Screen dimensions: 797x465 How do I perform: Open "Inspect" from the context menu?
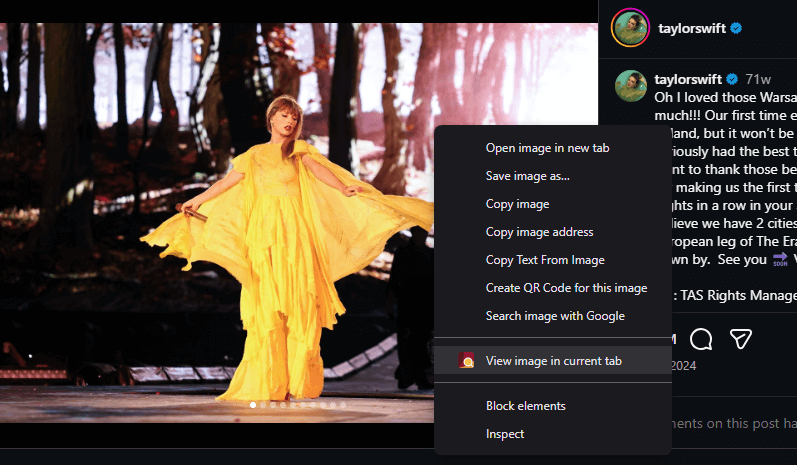coord(553,433)
